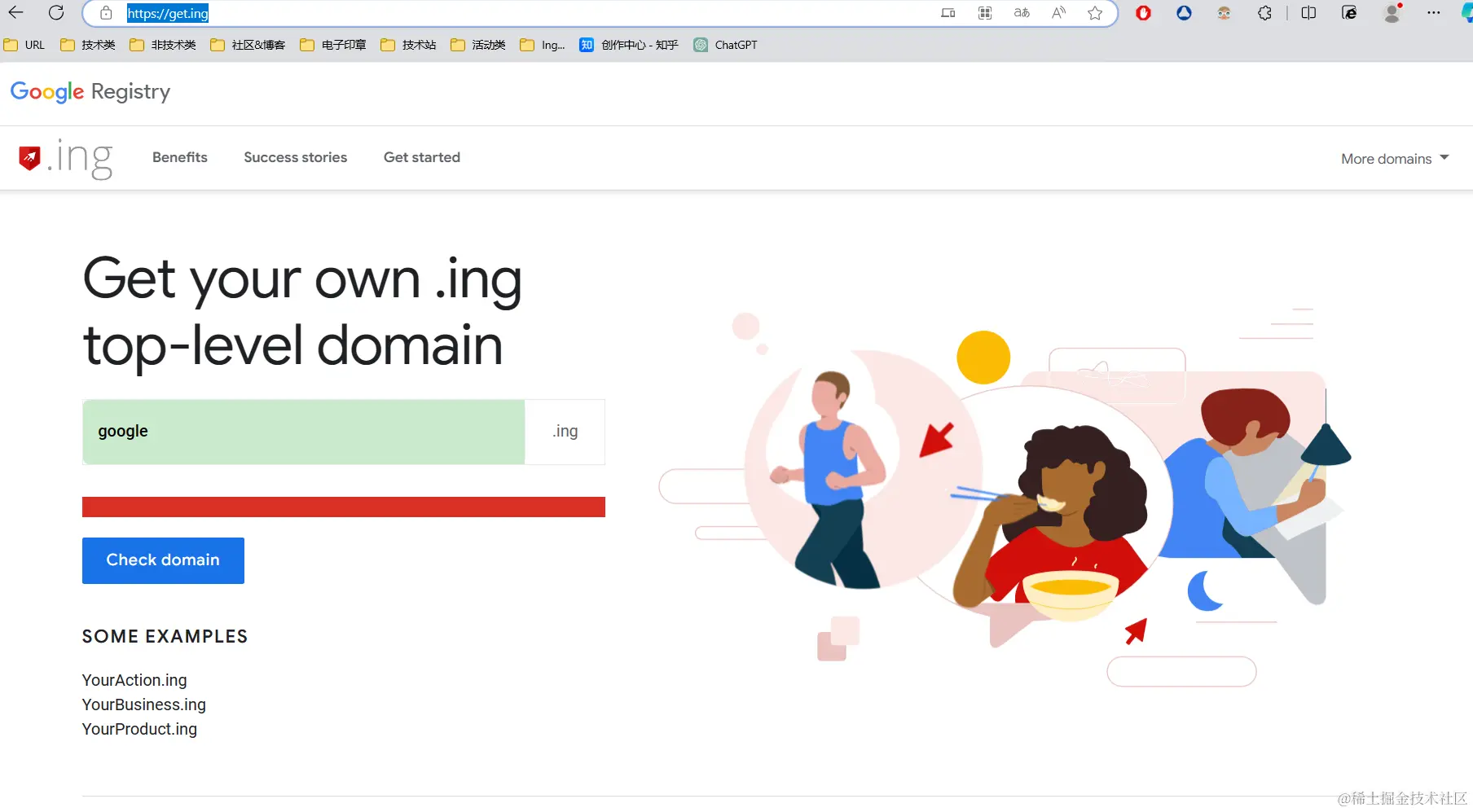Open the 技术站 bookmark folder

coord(408,45)
